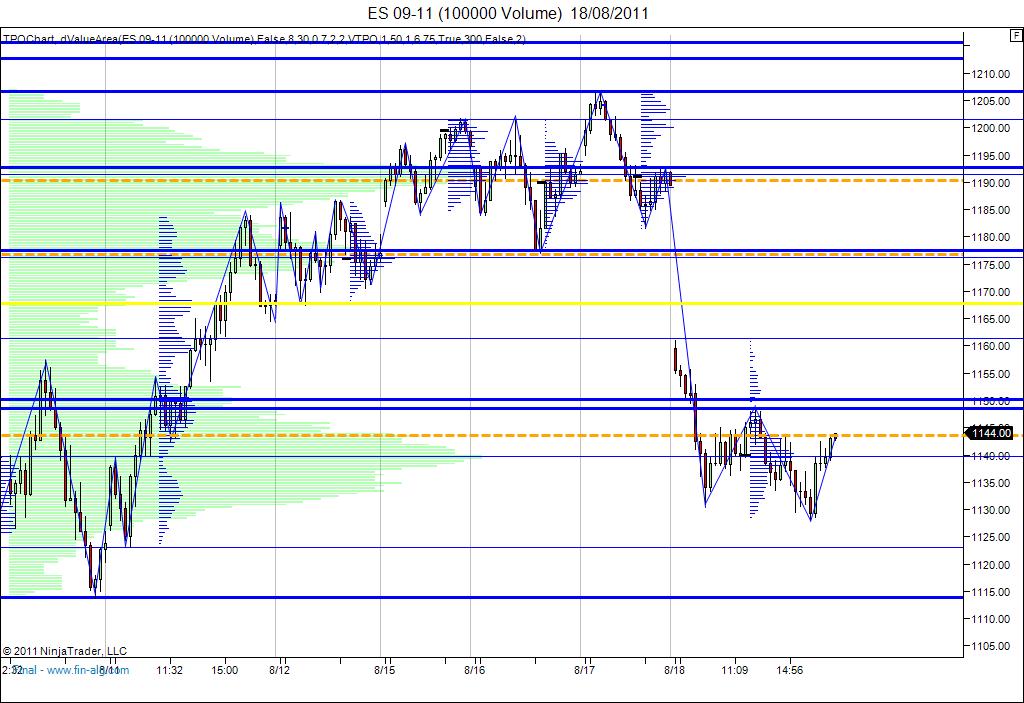Open the www.fin-alg.com link
Viewport: 1024px width, 703px height.
point(88,670)
